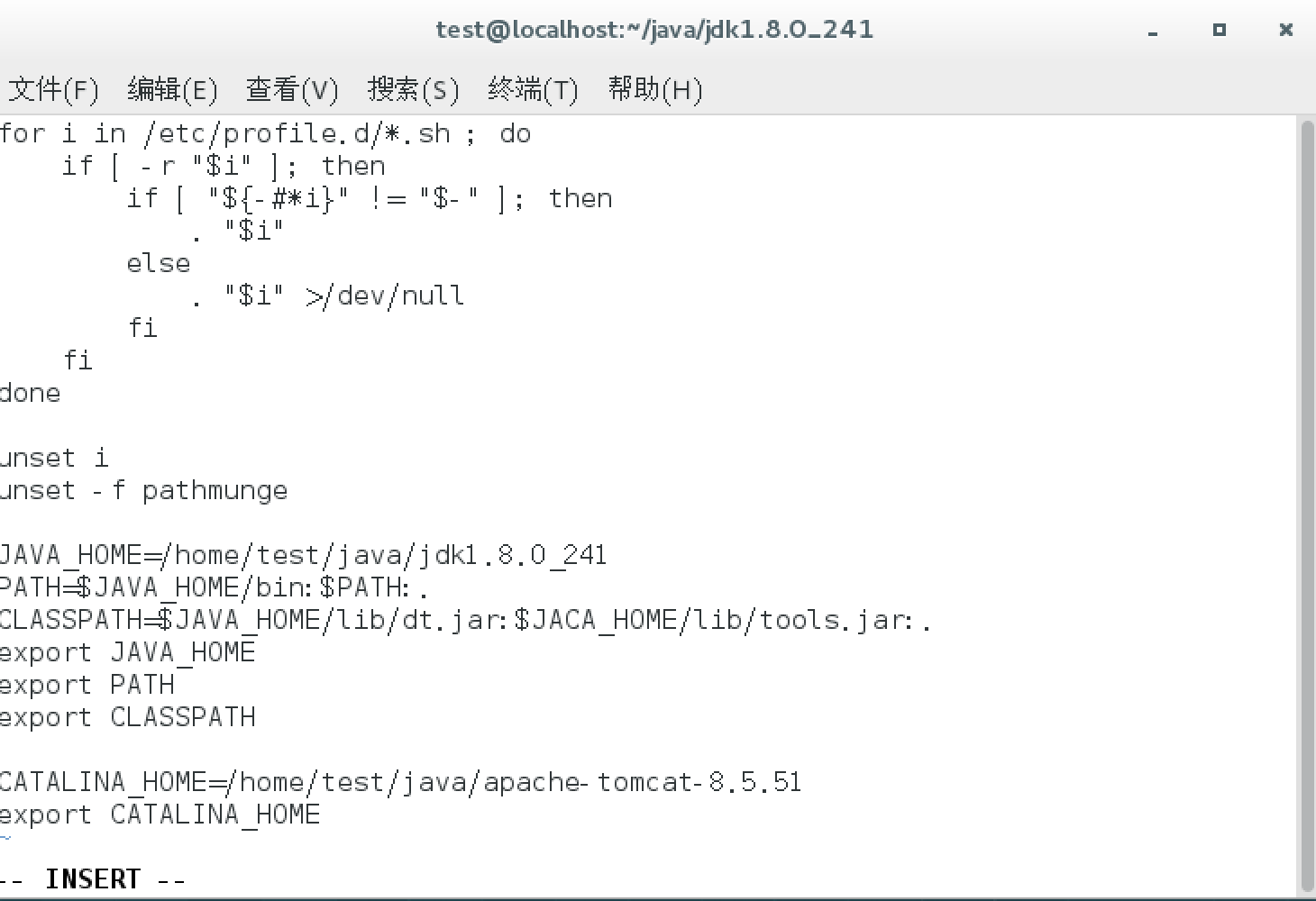
Task: Click the maximize window icon
Action: pyautogui.click(x=1219, y=30)
